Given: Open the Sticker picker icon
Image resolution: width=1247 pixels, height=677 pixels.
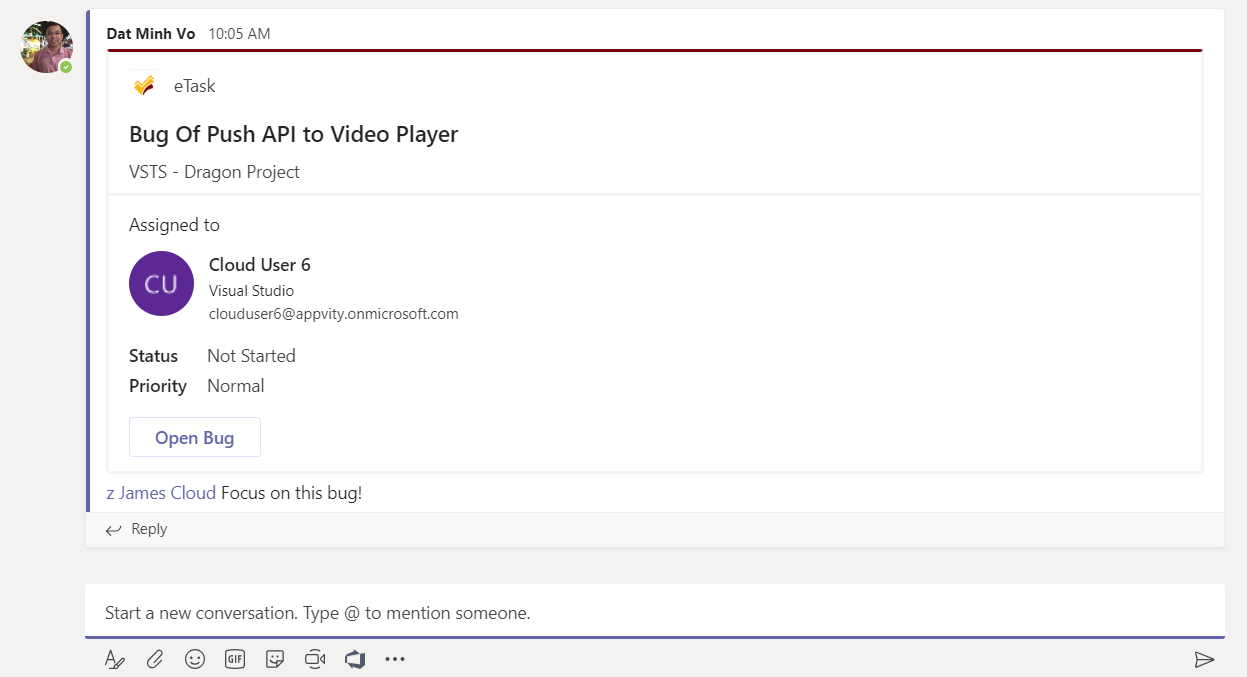Looking at the screenshot, I should tap(275, 659).
